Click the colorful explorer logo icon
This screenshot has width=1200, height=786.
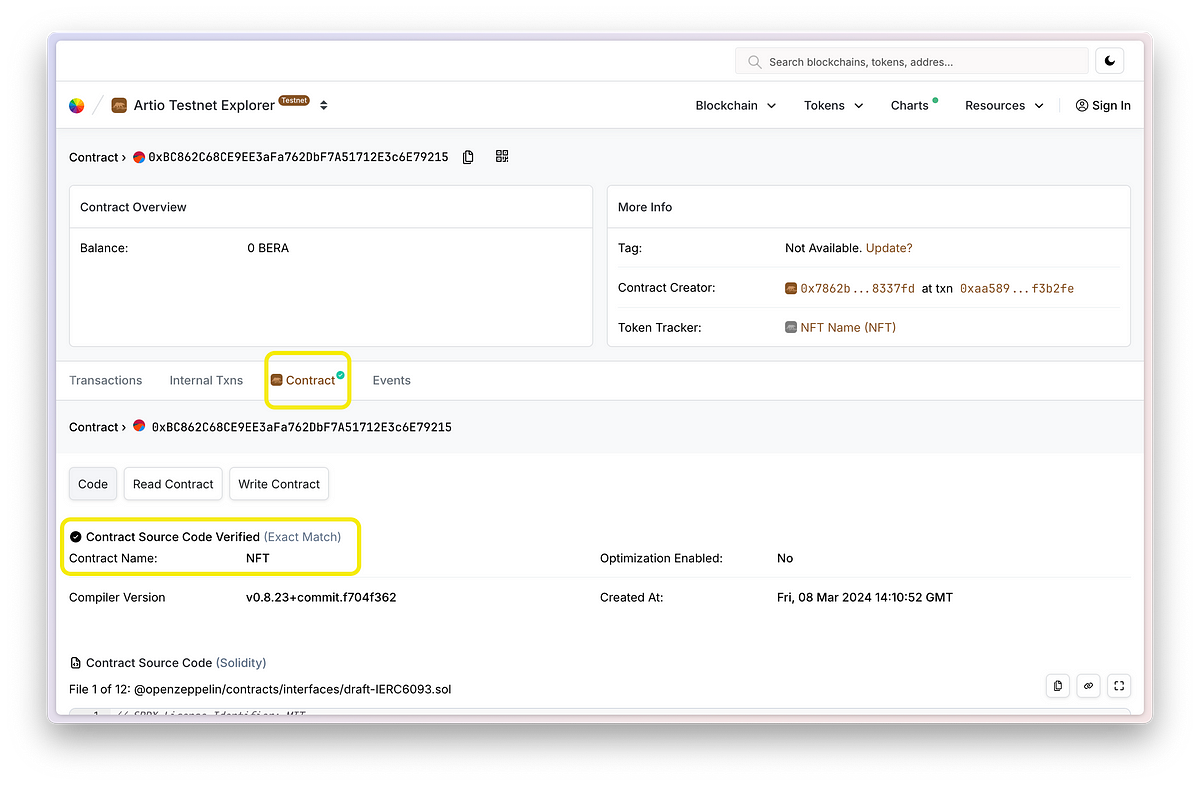tap(77, 105)
